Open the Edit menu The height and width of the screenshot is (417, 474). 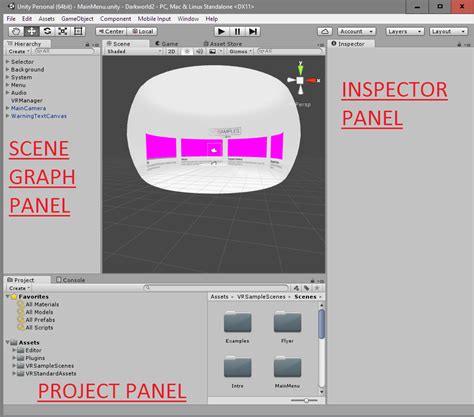click(x=27, y=19)
